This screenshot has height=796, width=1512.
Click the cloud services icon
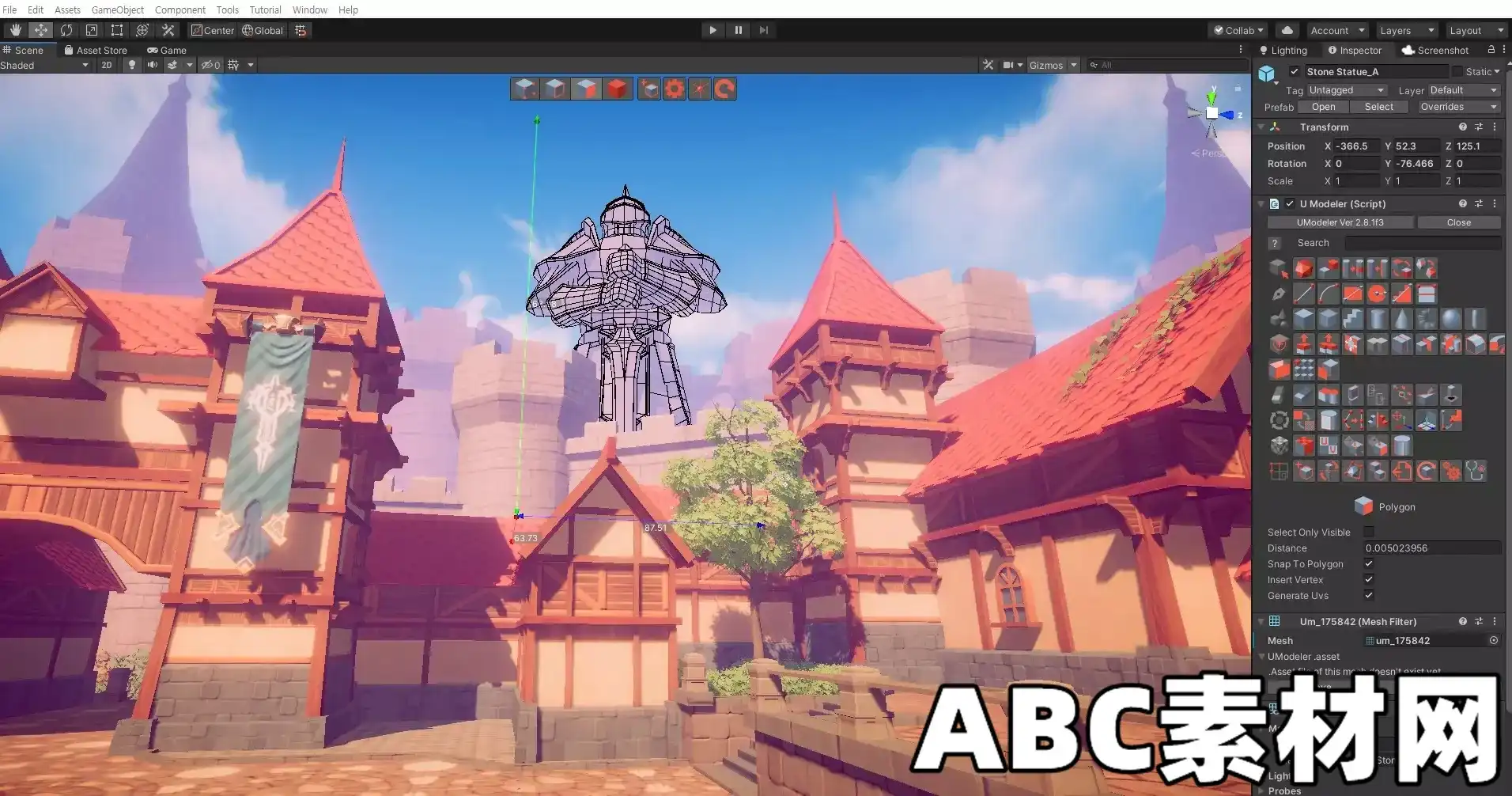click(x=1287, y=30)
